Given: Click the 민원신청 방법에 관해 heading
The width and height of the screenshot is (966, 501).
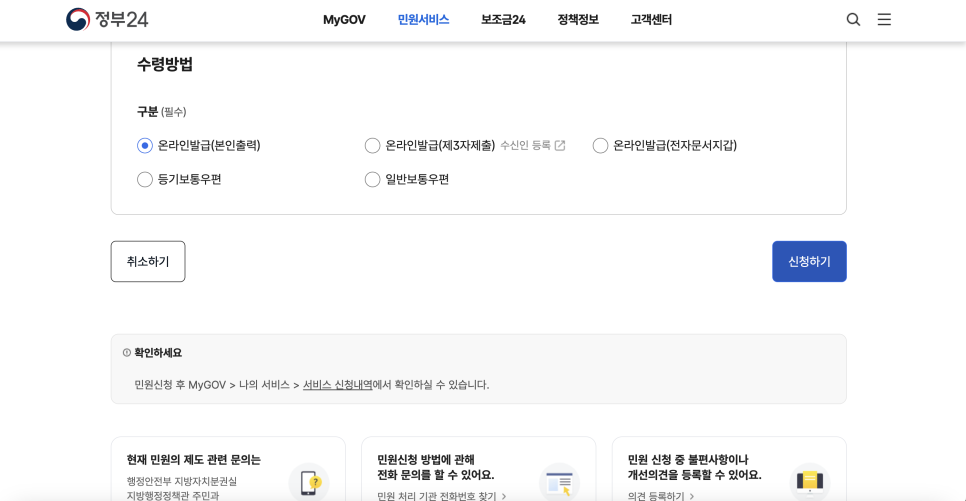Looking at the screenshot, I should [426, 460].
